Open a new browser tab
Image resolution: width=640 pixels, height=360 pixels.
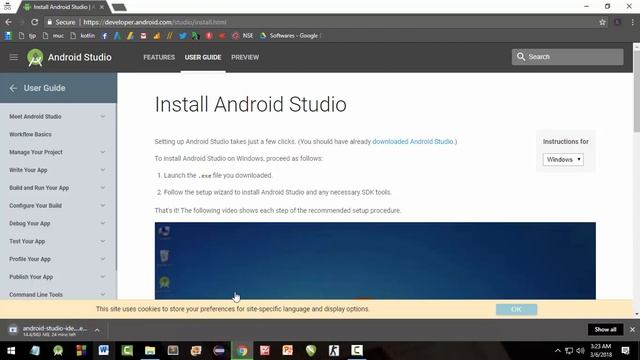point(119,7)
